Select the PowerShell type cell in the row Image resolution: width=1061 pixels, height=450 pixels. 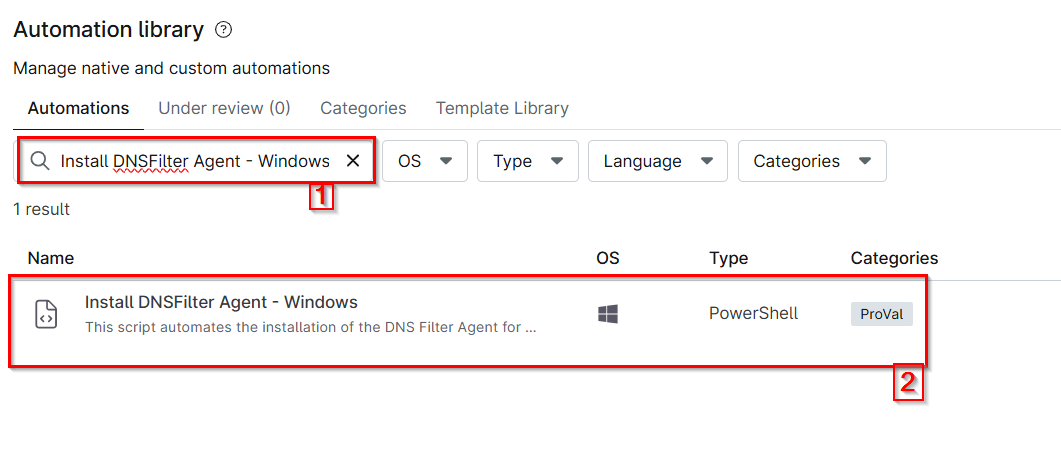coord(754,313)
